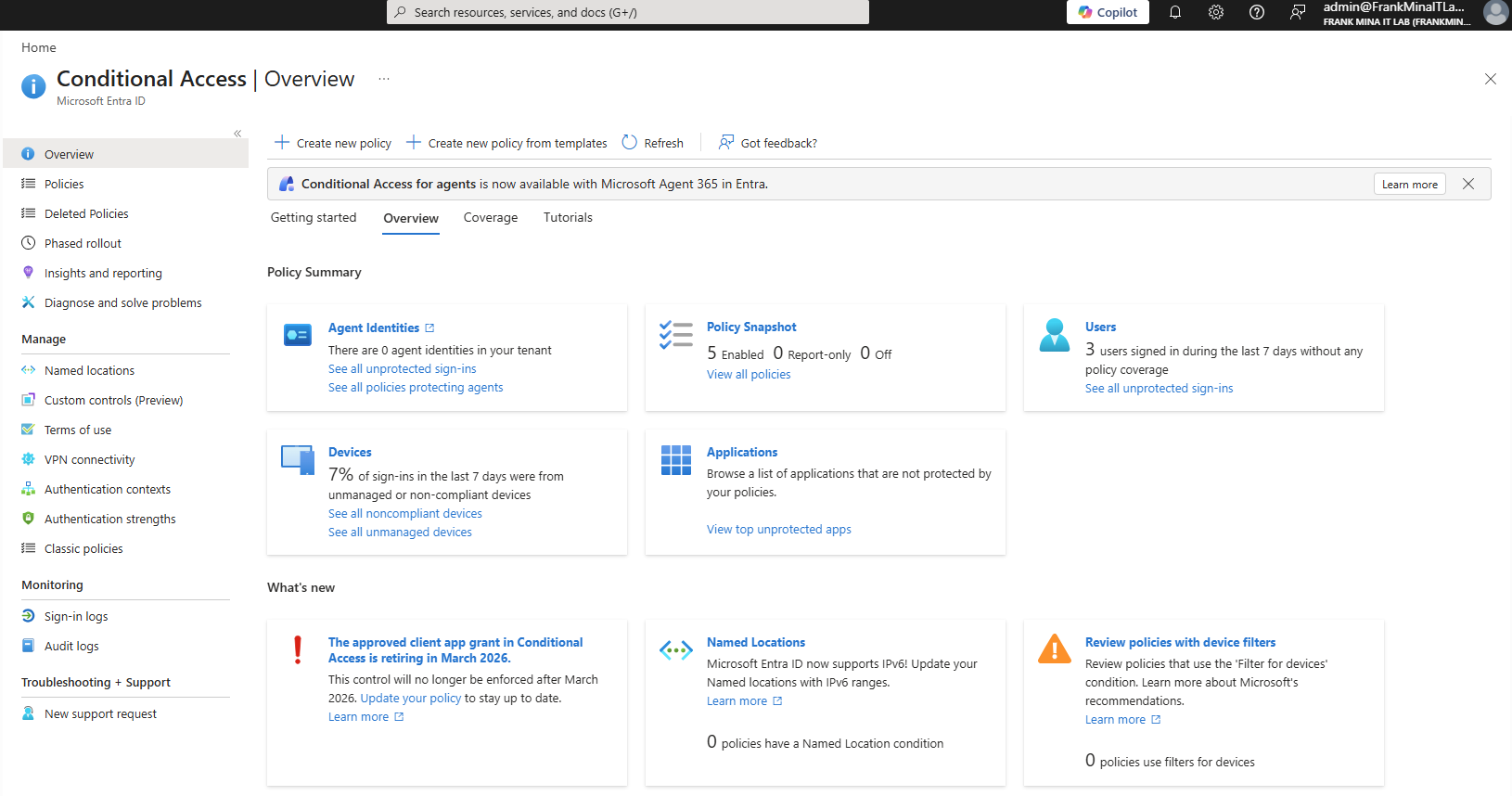
Task: Click the Refresh icon in command bar
Action: (x=630, y=142)
